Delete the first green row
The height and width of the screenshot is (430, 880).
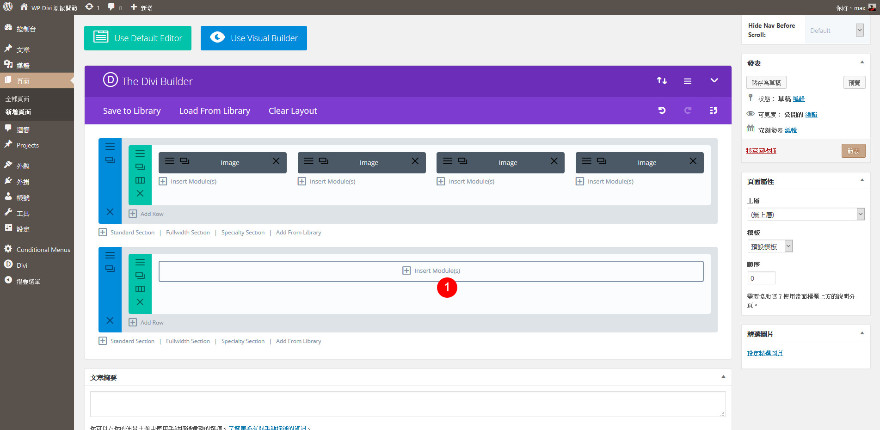click(140, 194)
